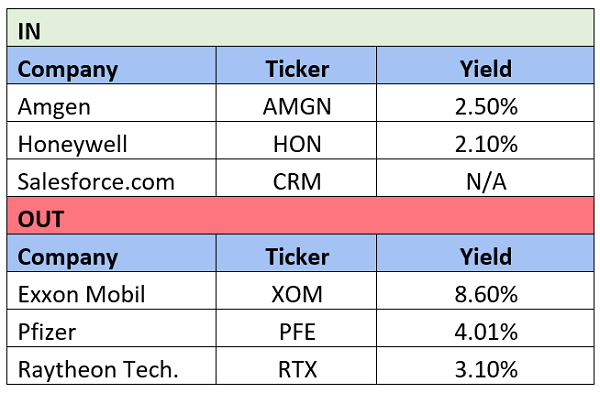This screenshot has height=393, width=600.
Task: Select the Honeywell company cell
Action: 111,140
